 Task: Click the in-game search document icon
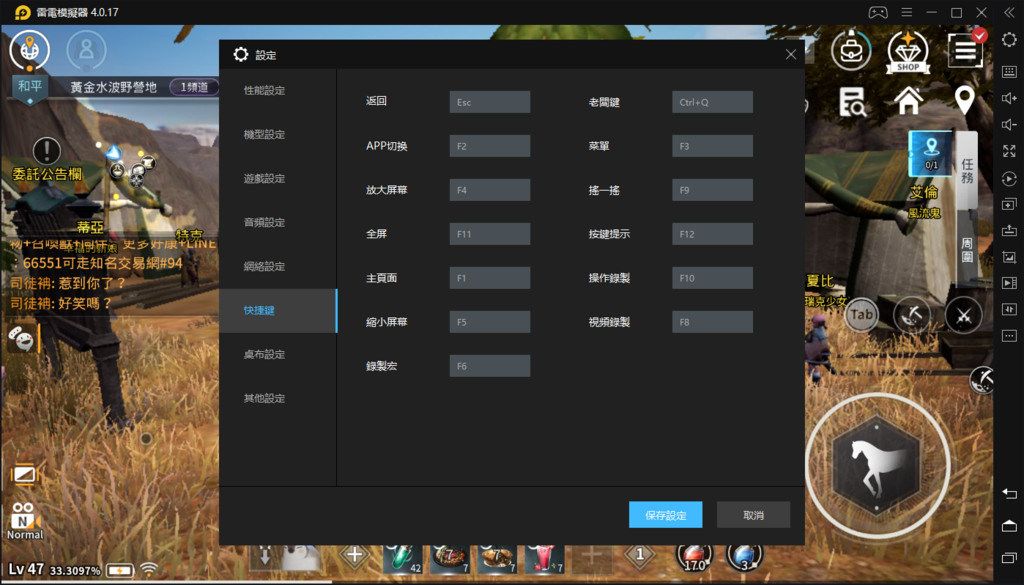click(852, 101)
